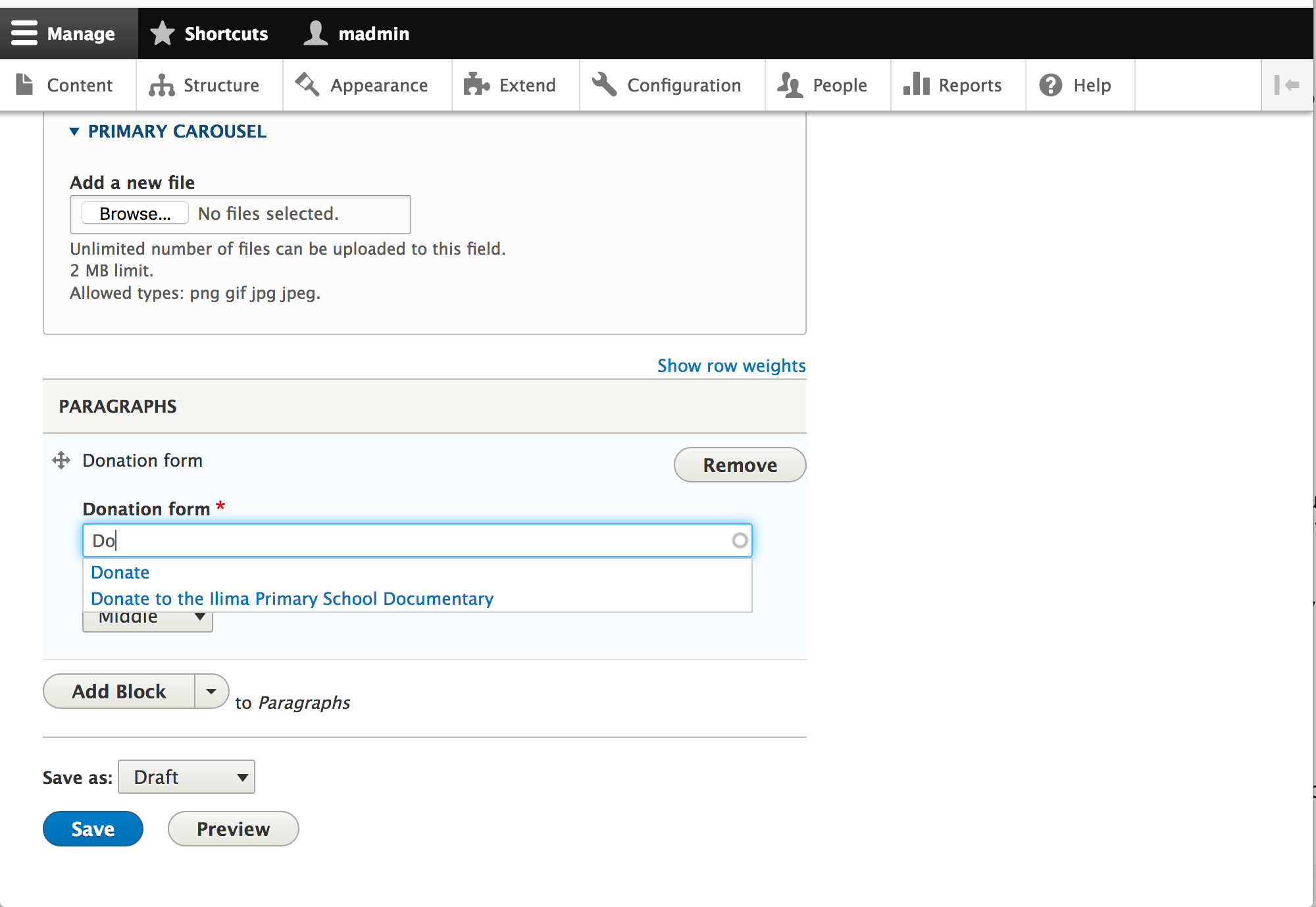
Task: Click the Help question mark icon
Action: coord(1050,84)
